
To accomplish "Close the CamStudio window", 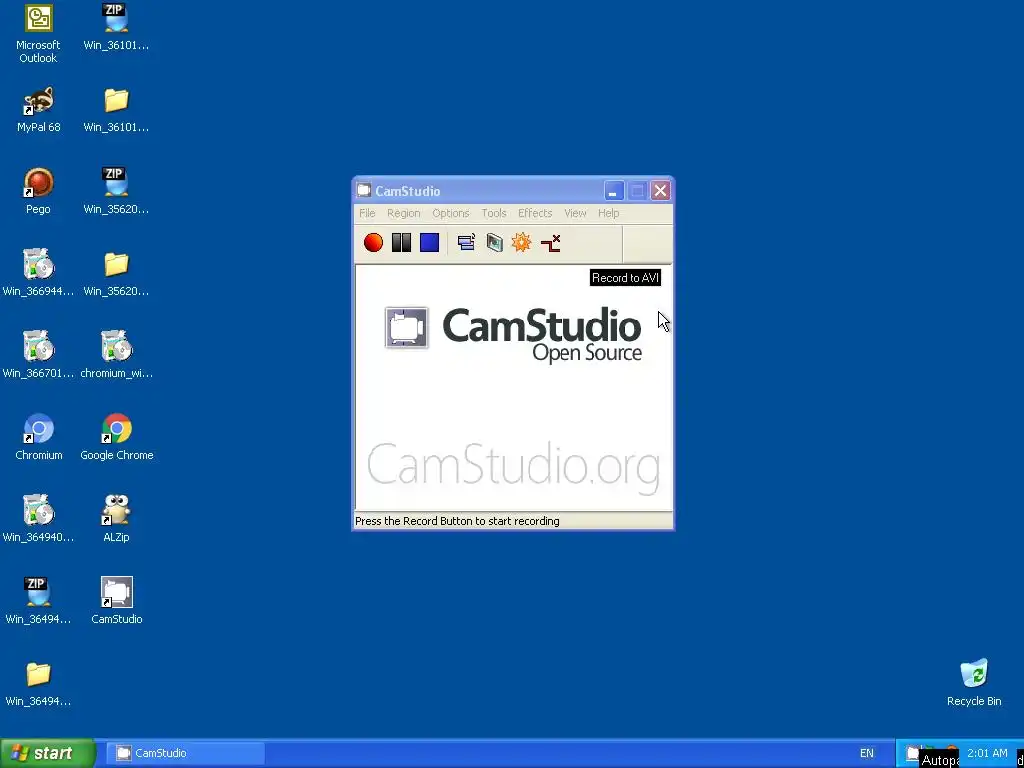I will pyautogui.click(x=660, y=191).
